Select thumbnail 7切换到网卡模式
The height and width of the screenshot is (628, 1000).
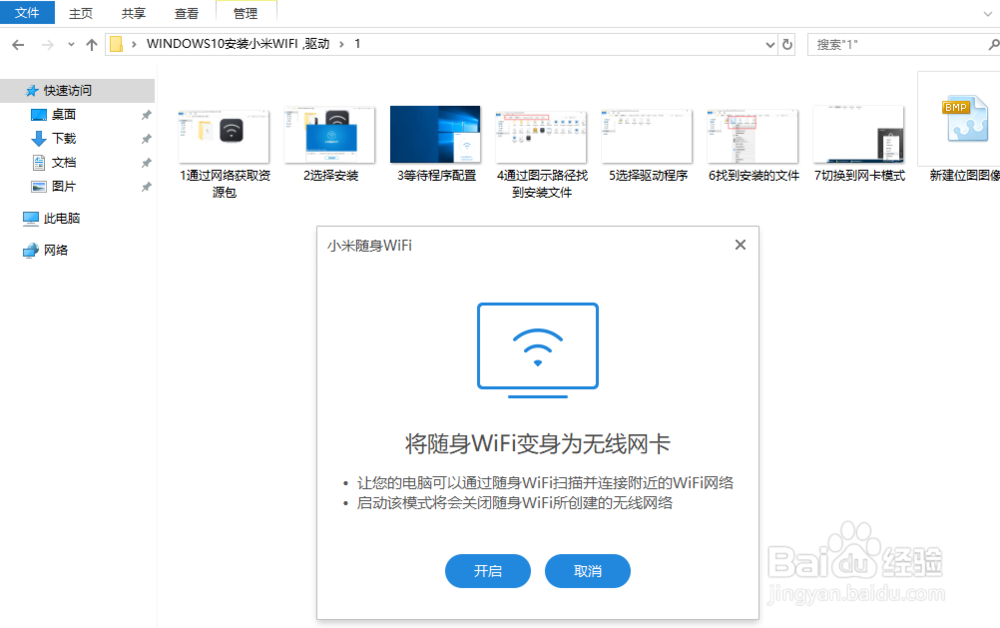point(858,135)
